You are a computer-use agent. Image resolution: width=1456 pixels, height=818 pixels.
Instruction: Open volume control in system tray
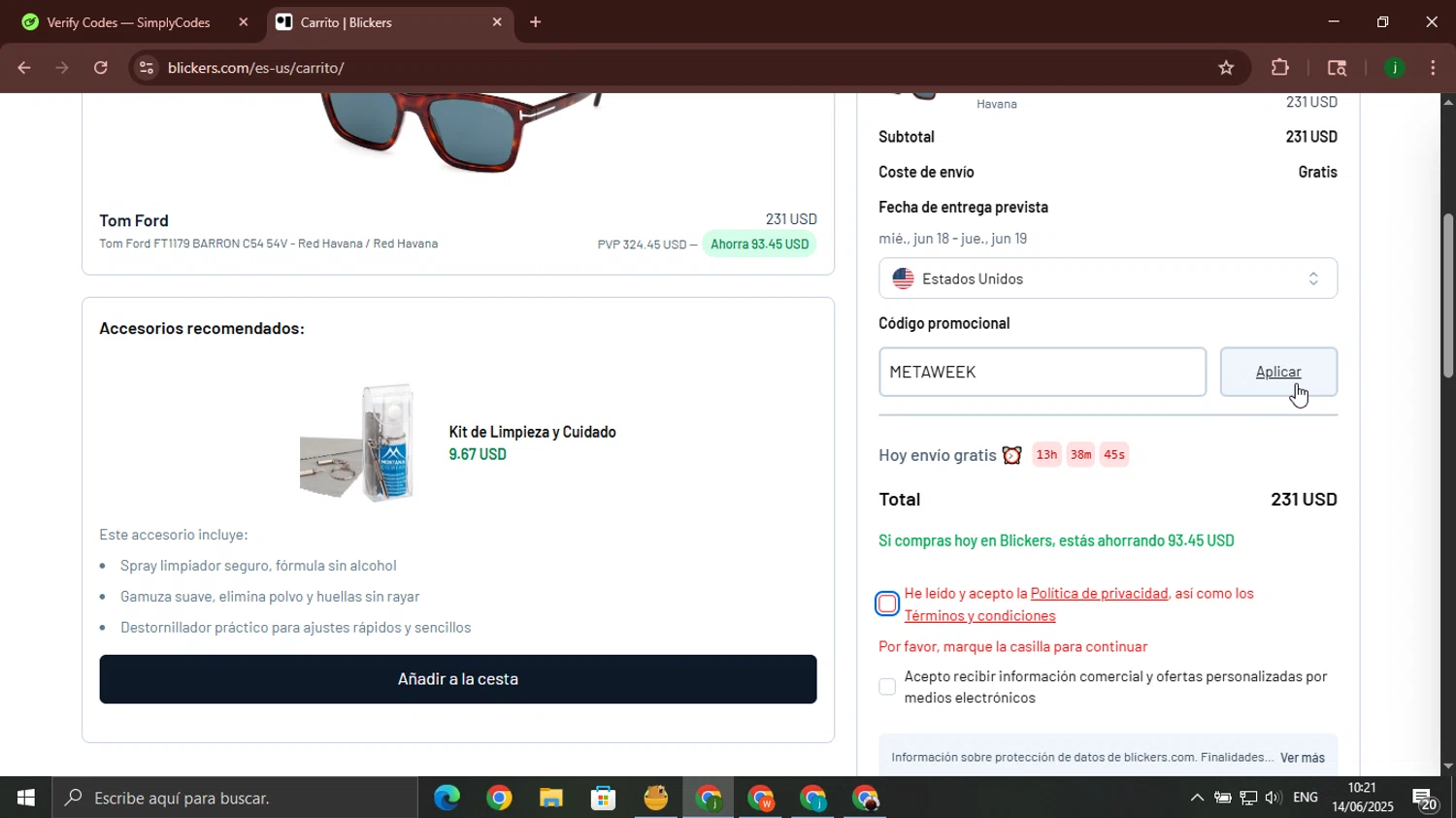1273,798
